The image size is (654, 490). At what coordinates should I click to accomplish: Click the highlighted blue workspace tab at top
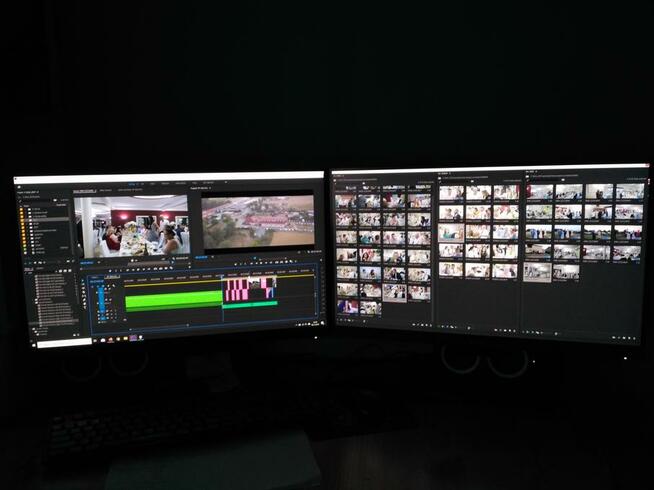(x=133, y=184)
